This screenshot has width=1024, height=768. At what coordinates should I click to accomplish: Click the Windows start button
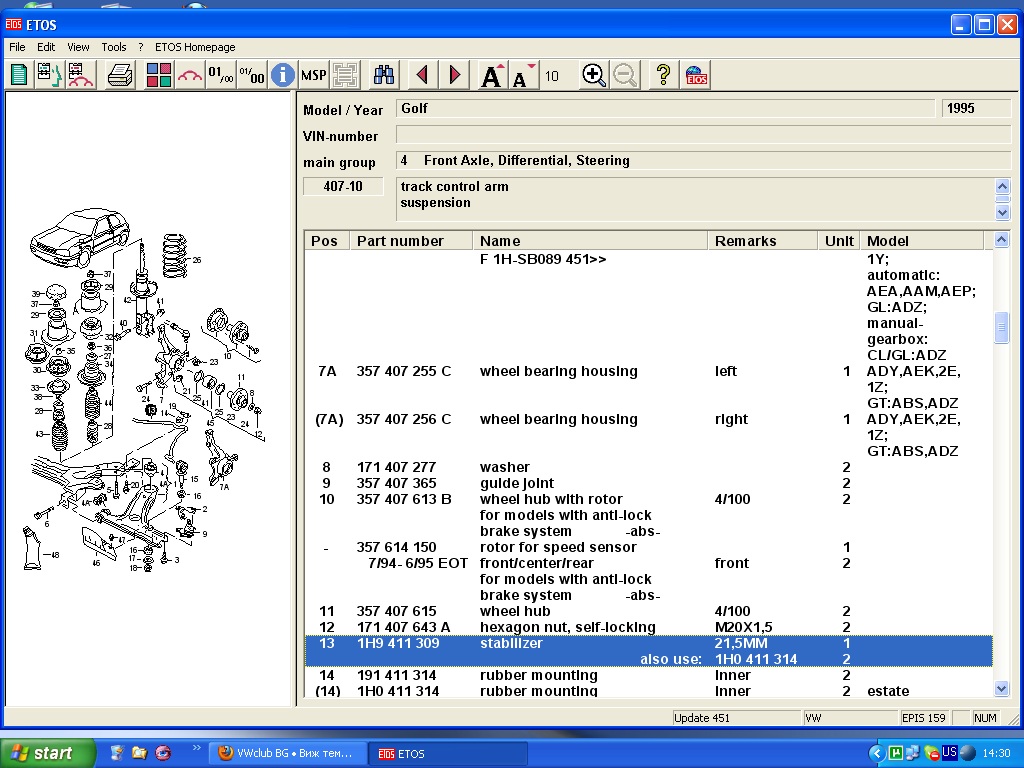point(48,753)
